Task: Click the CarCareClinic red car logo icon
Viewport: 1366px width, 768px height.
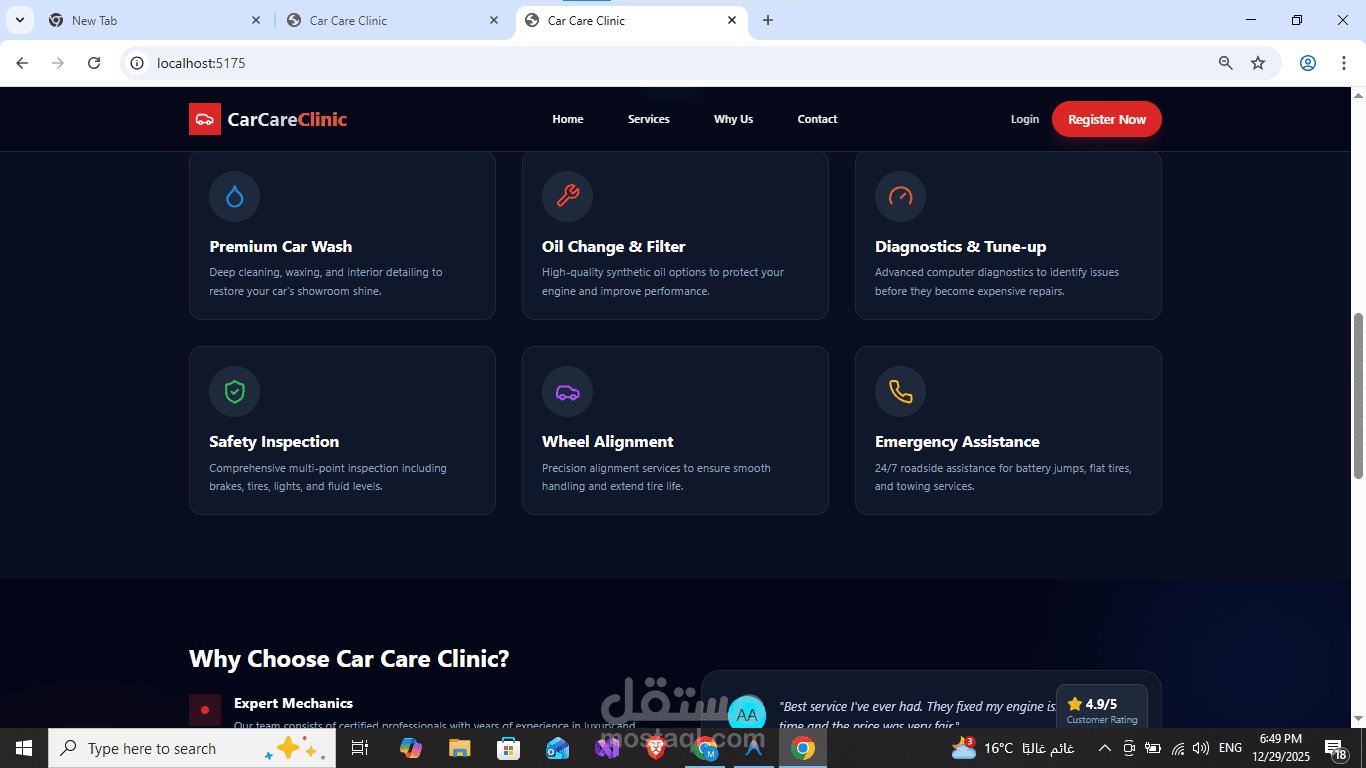Action: [205, 119]
